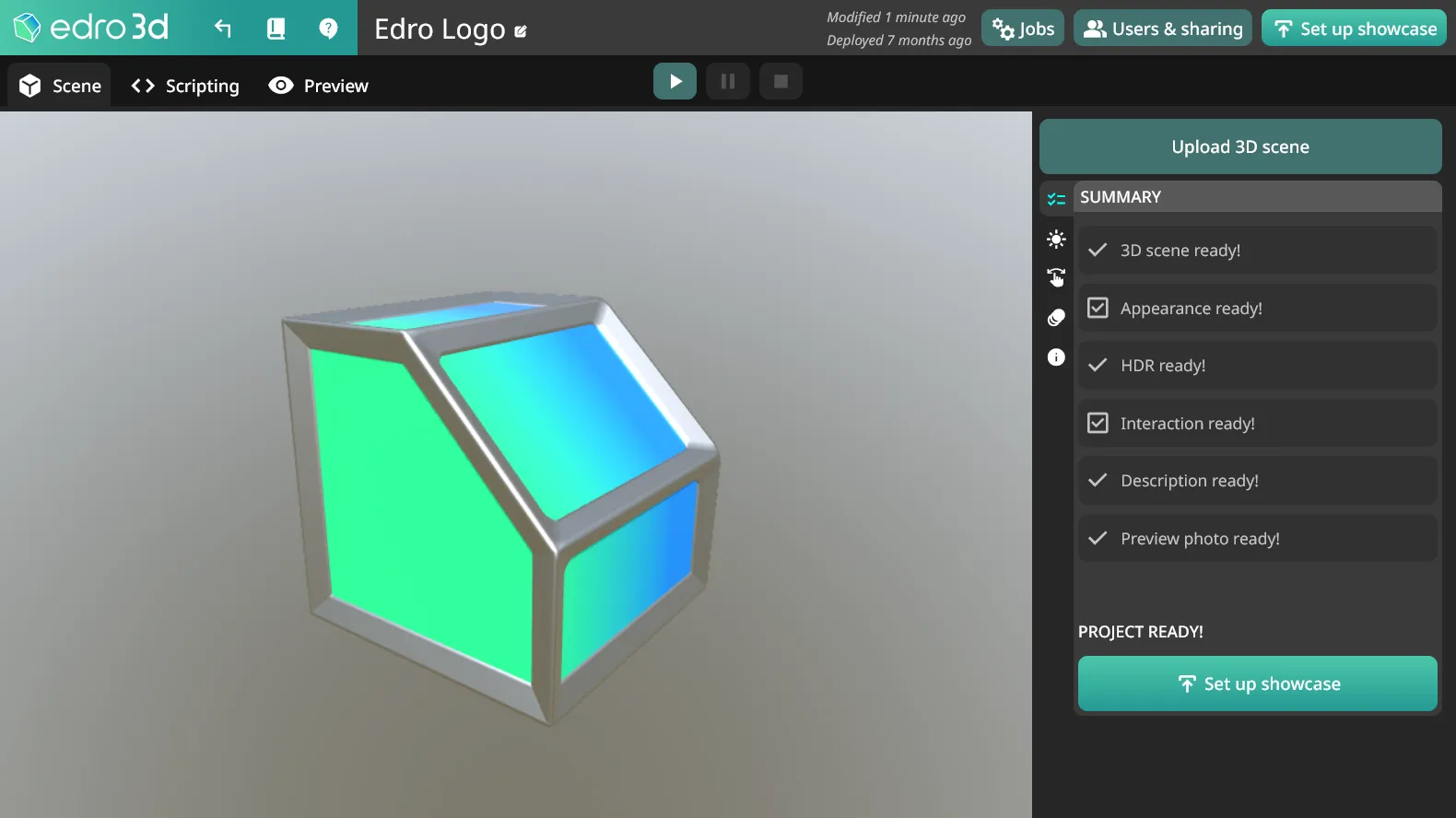Open the documentation book icon
The height and width of the screenshot is (818, 1456).
click(276, 29)
